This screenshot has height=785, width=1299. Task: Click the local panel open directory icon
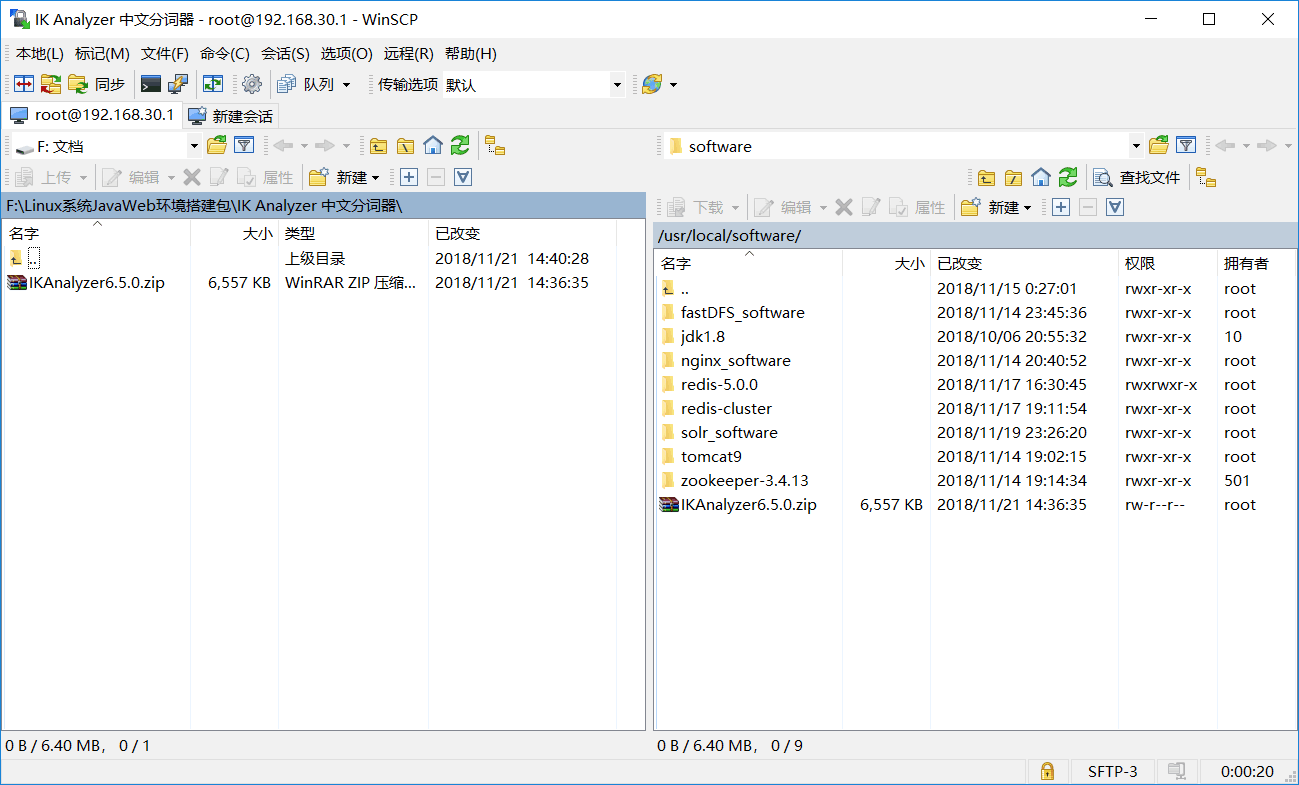pos(216,146)
